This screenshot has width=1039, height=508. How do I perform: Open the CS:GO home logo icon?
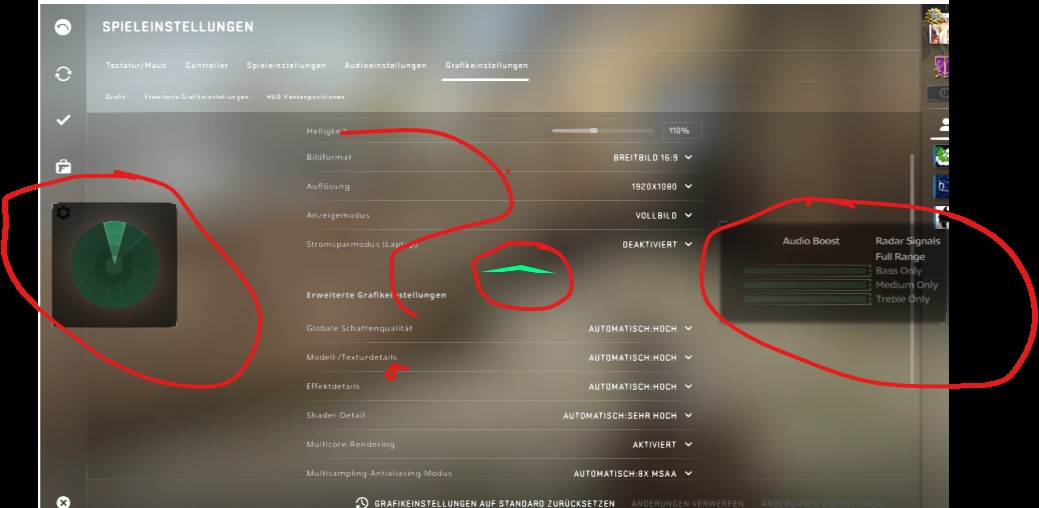63,27
